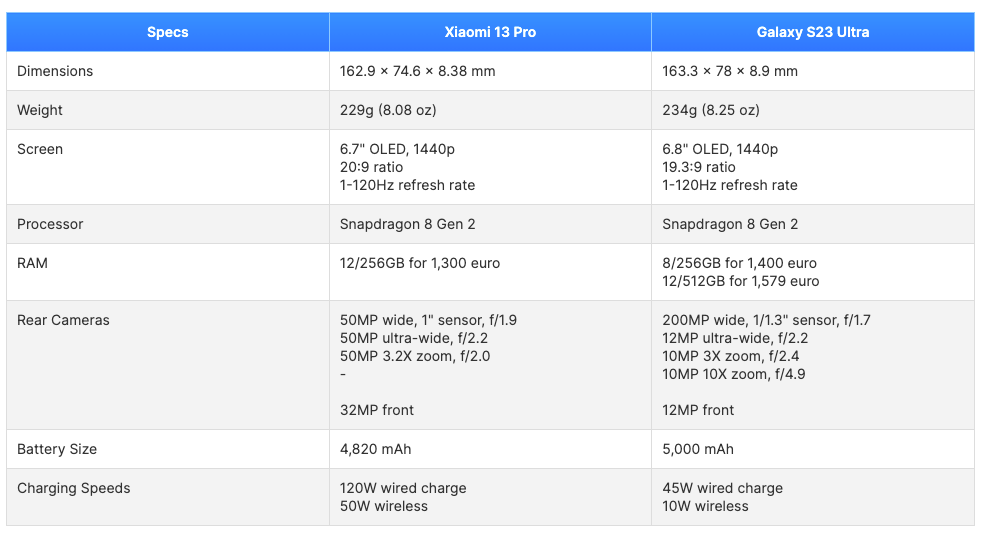The width and height of the screenshot is (983, 538).
Task: Click the Specs column header
Action: click(167, 32)
